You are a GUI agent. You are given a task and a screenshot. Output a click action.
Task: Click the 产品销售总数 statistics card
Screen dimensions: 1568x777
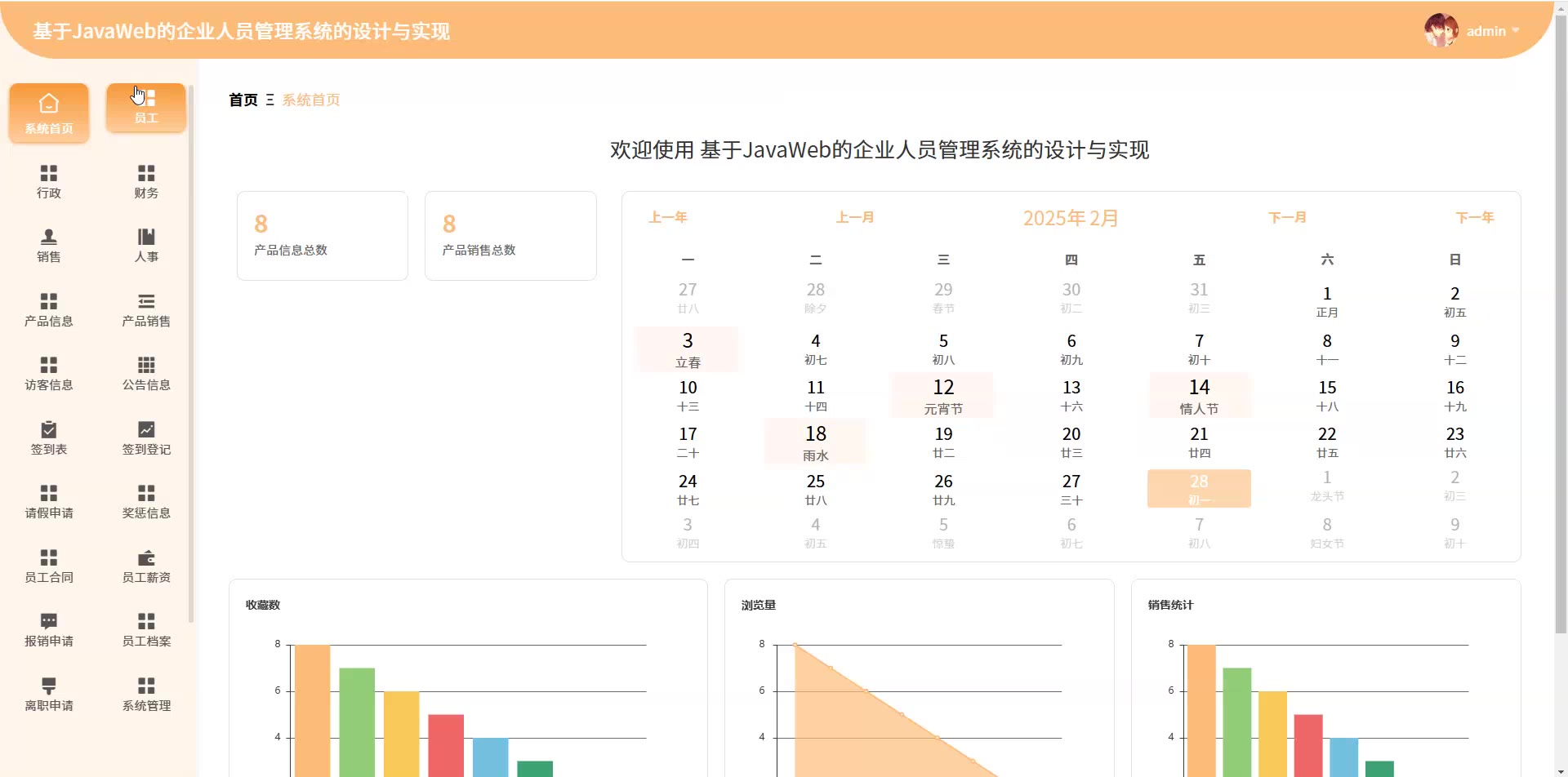[510, 236]
